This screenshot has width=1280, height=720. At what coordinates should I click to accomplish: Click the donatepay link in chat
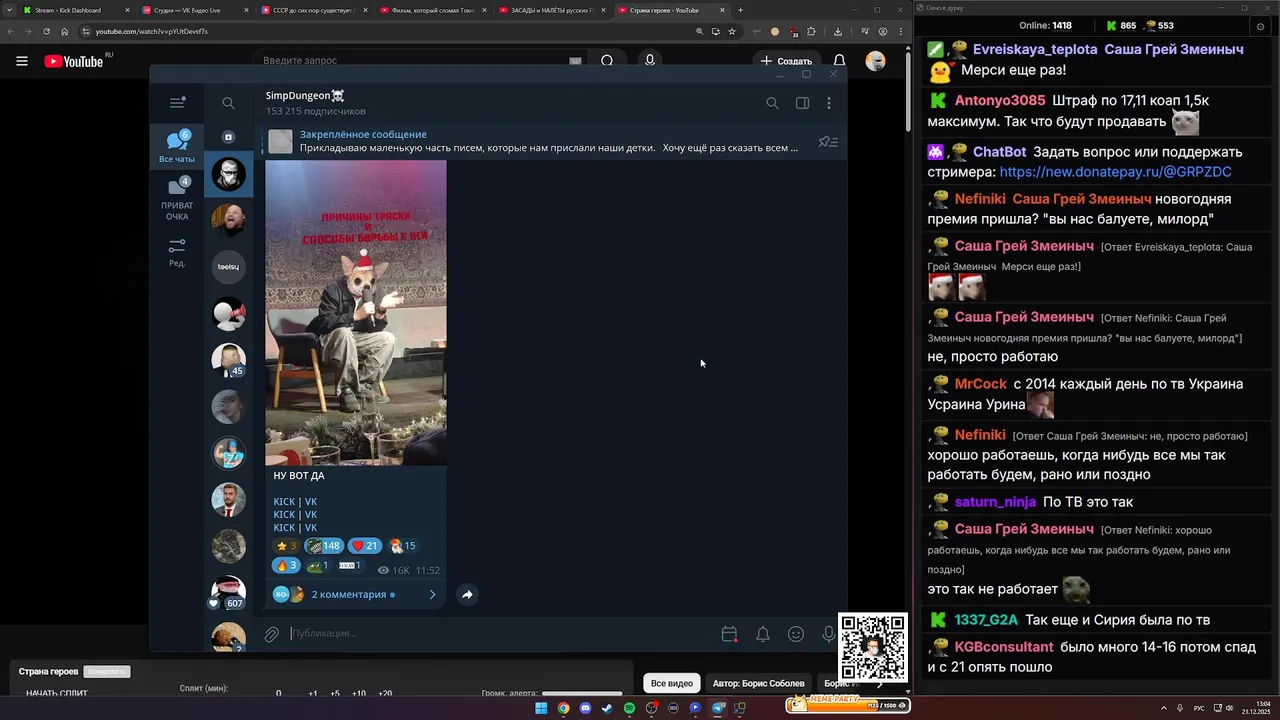1115,172
